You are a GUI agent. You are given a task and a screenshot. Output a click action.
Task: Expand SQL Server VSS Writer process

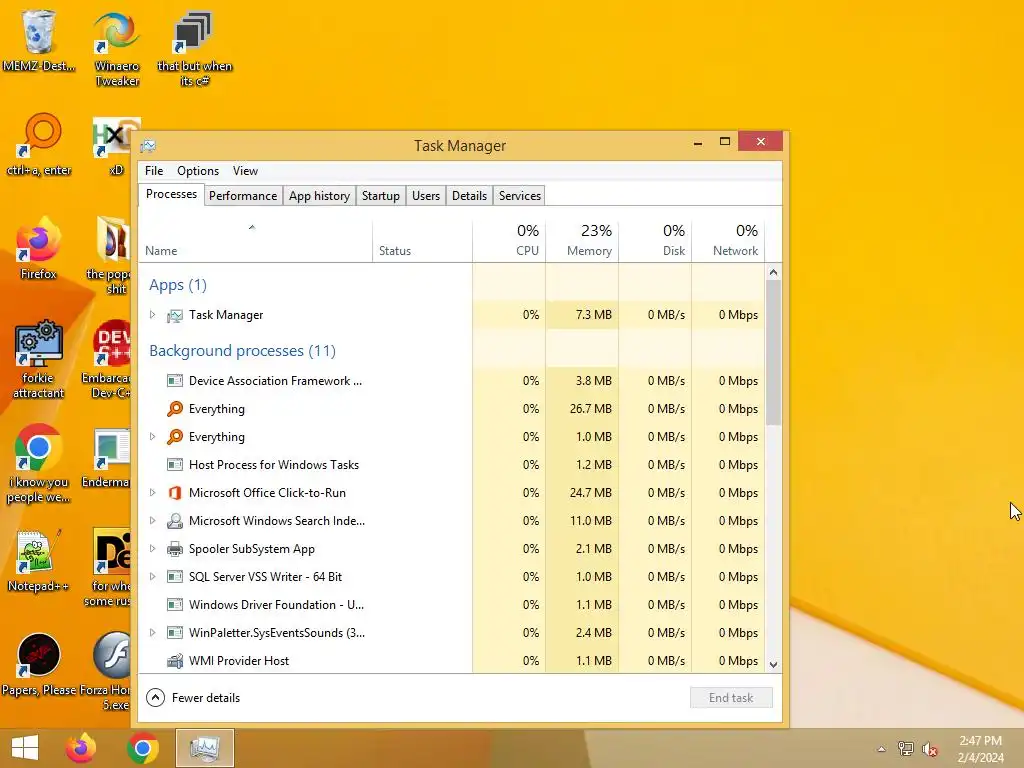coord(152,577)
